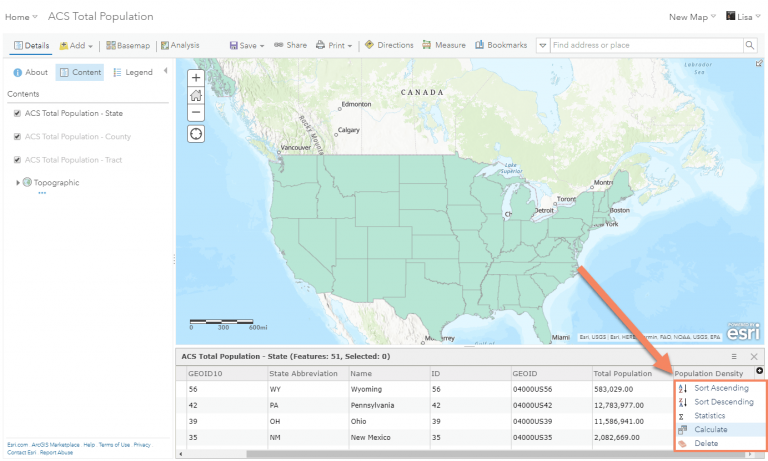The image size is (768, 461).
Task: Collapse the side panel arrow
Action: pos(166,71)
